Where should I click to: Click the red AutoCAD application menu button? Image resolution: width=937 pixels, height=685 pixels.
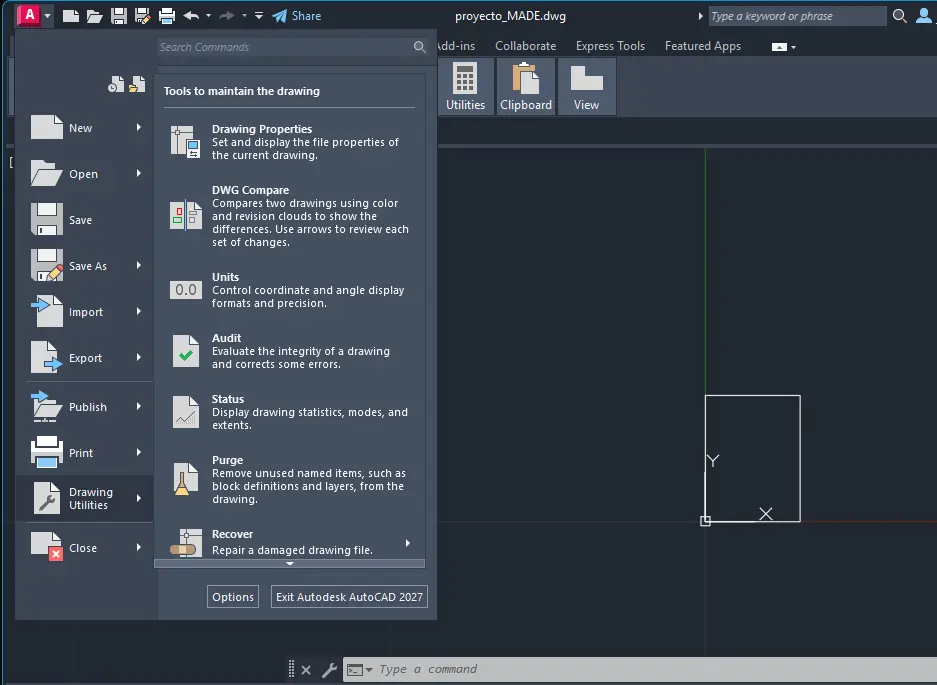coord(30,16)
